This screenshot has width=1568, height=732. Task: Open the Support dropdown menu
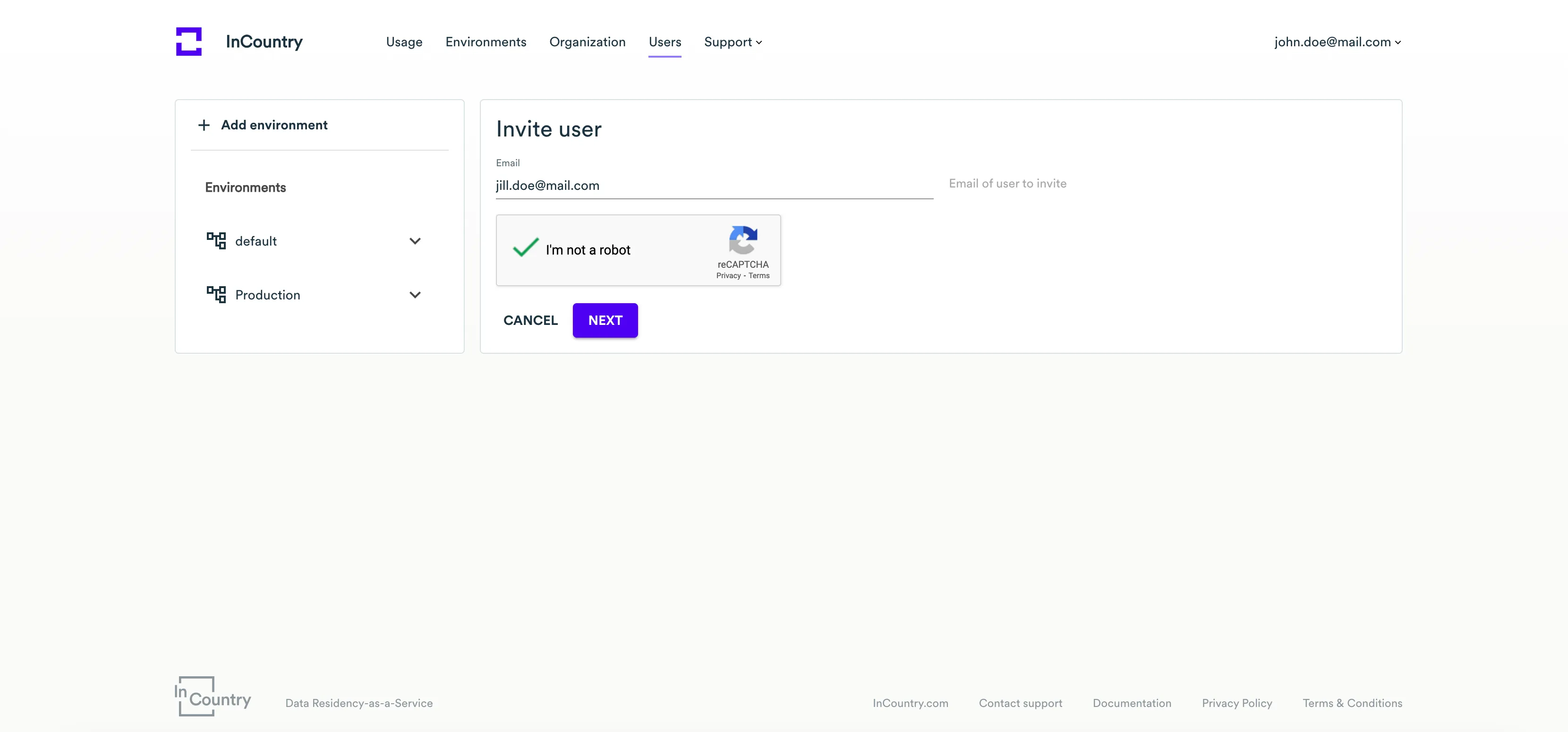point(733,42)
